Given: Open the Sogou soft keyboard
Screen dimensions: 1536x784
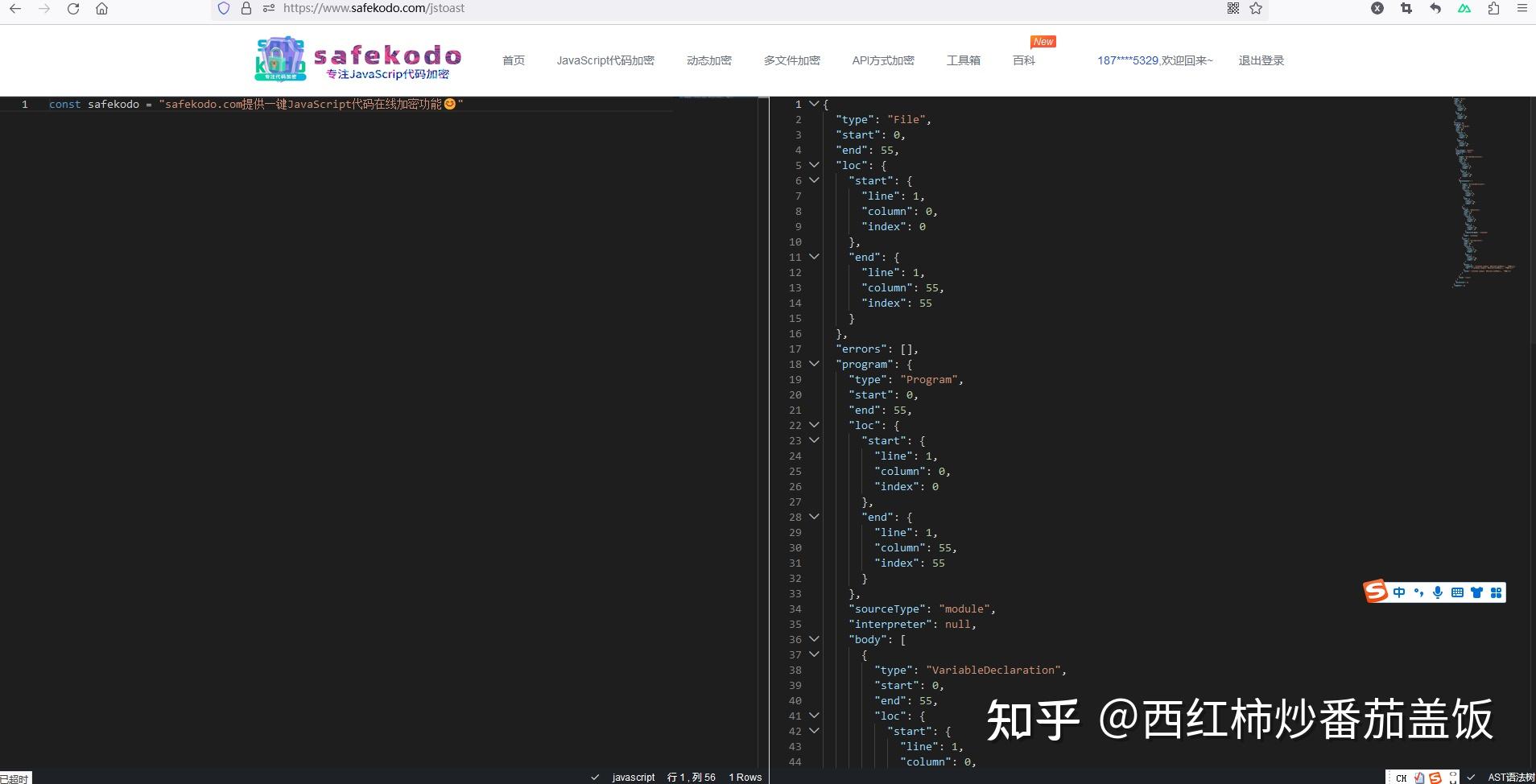Looking at the screenshot, I should point(1458,592).
